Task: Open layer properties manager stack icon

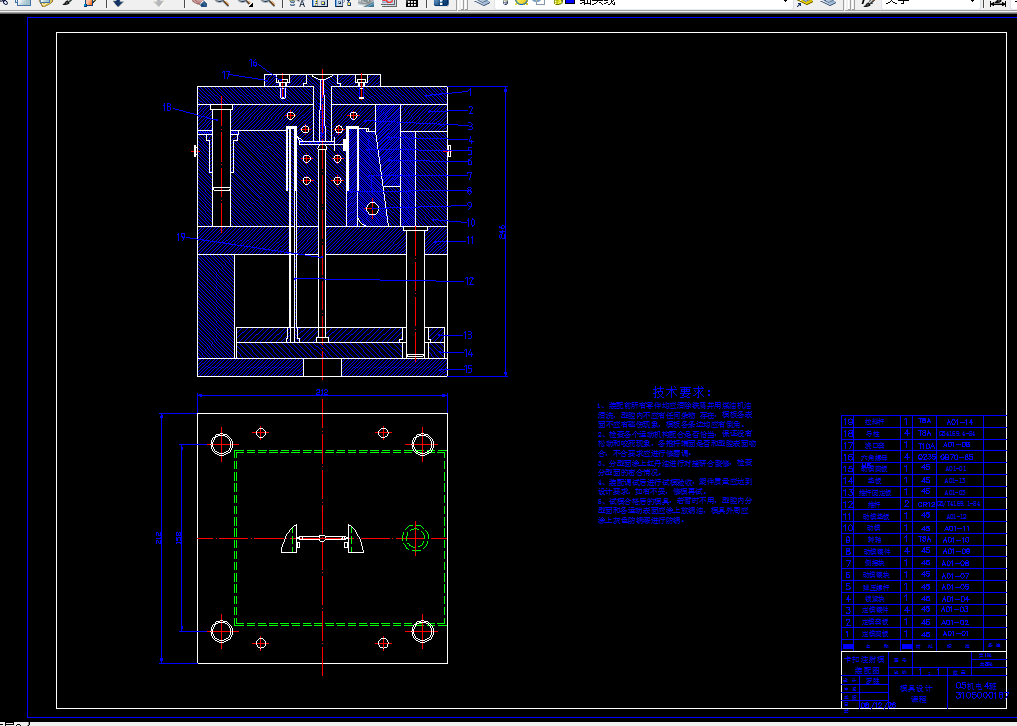Action: click(x=481, y=3)
